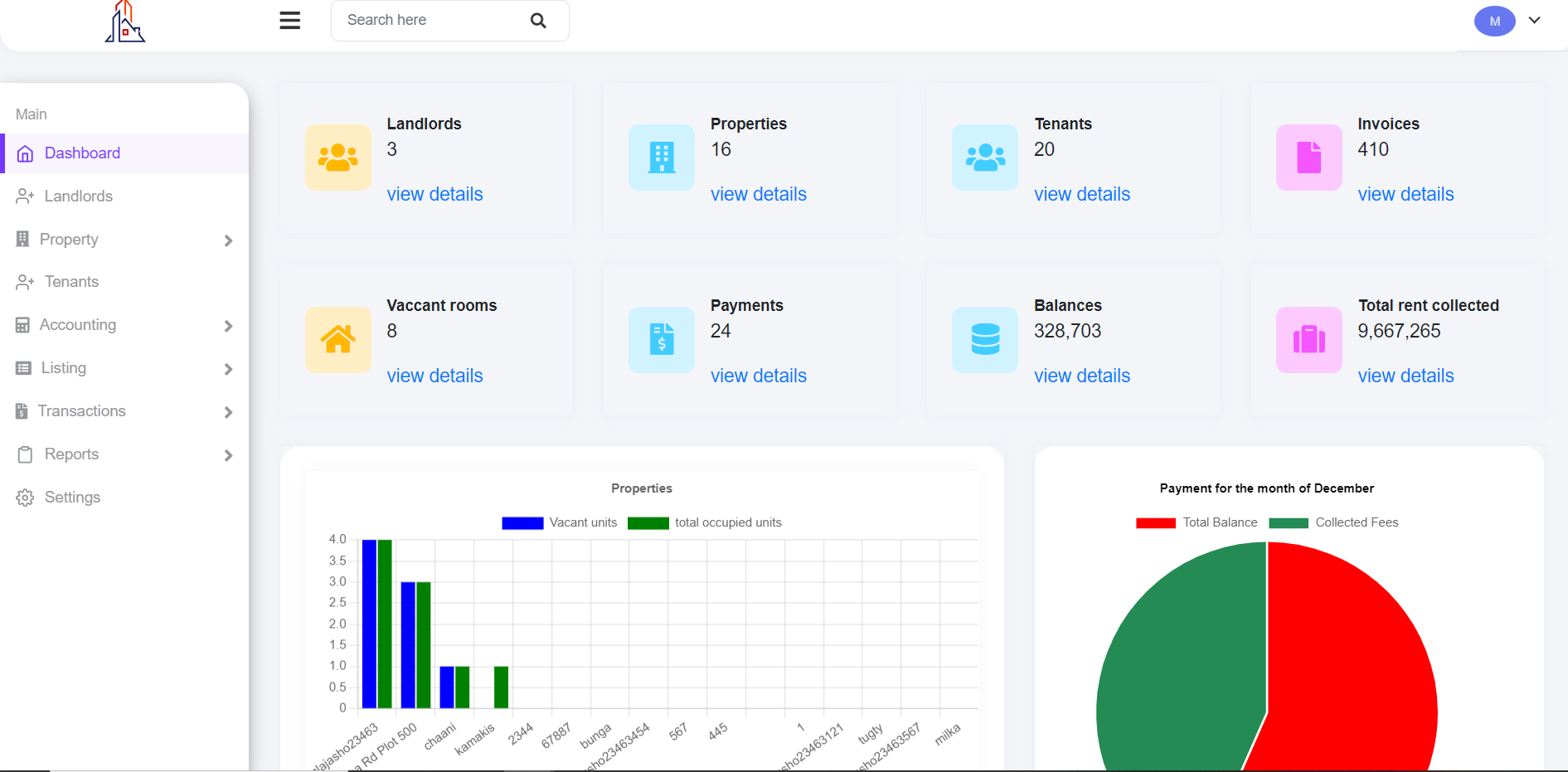
Task: Expand the Accounting submenu chevron
Action: (x=228, y=326)
